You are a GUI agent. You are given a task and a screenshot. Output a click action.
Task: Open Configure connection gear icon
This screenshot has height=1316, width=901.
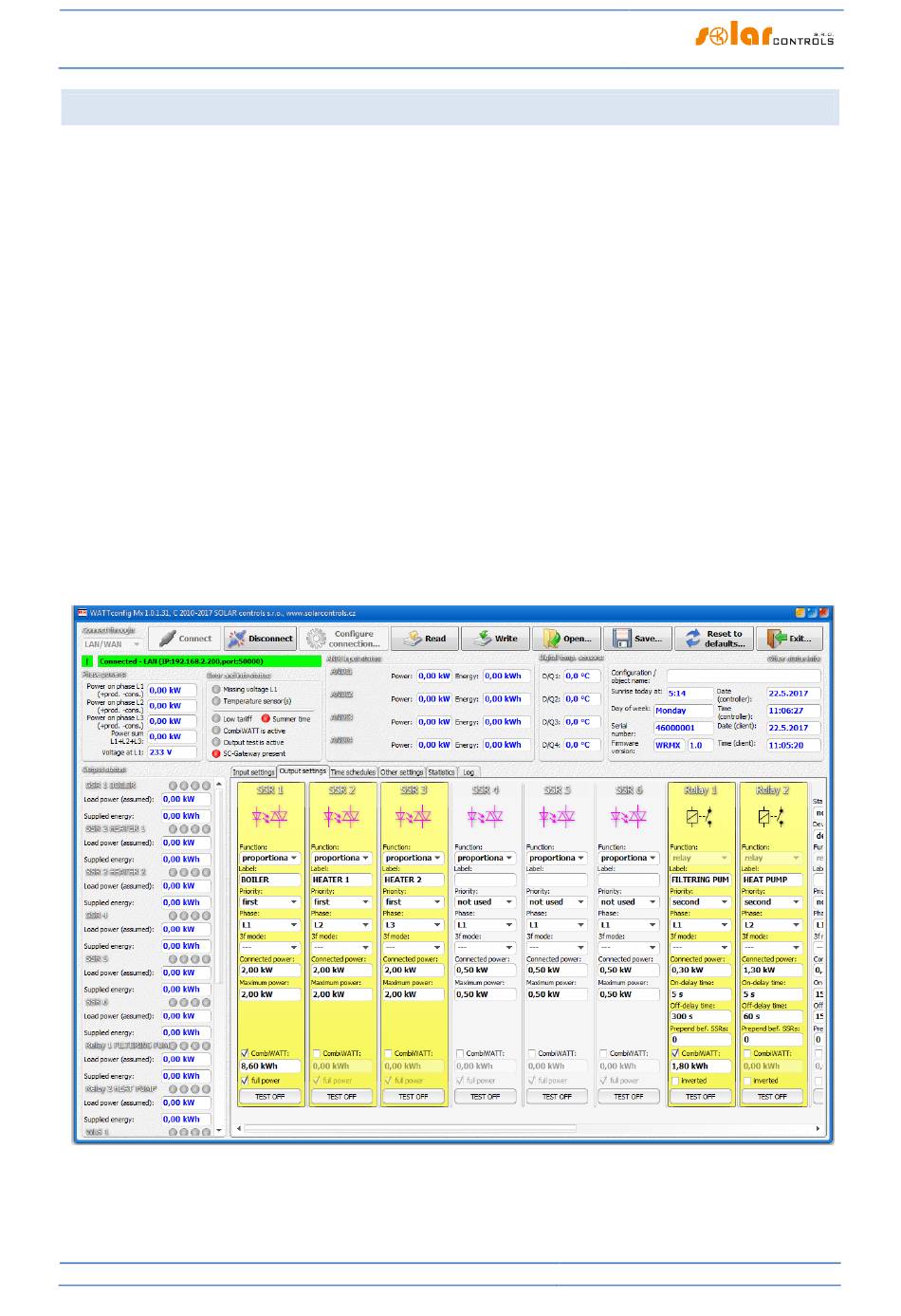(316, 639)
